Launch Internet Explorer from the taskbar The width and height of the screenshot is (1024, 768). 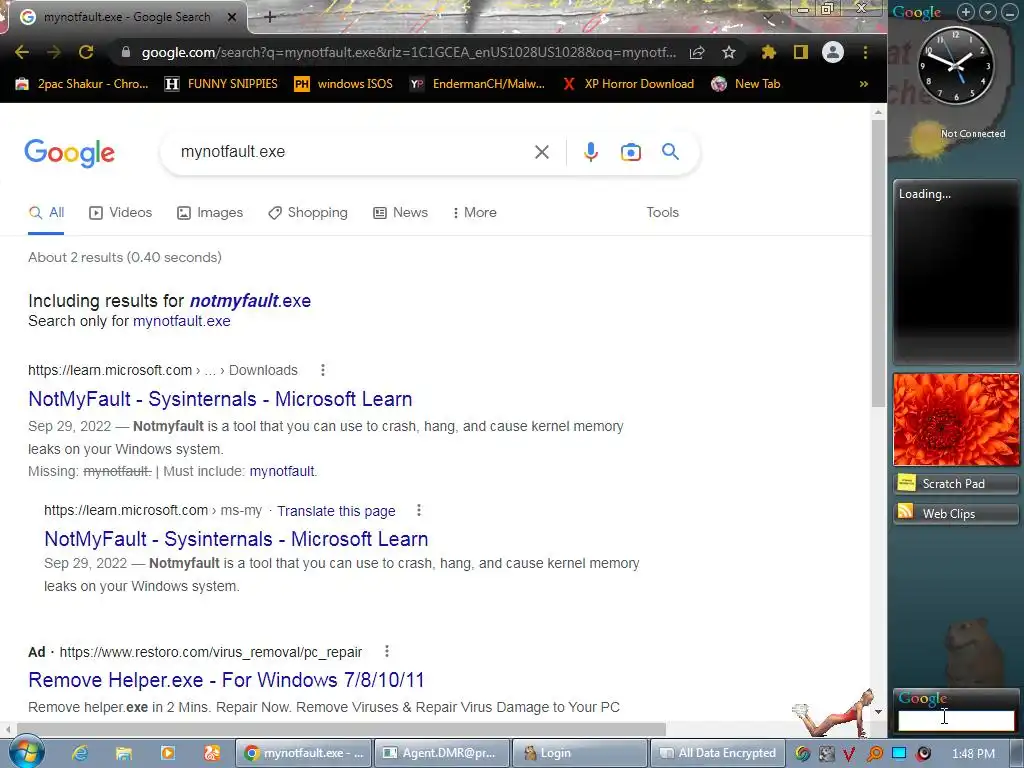pos(80,753)
